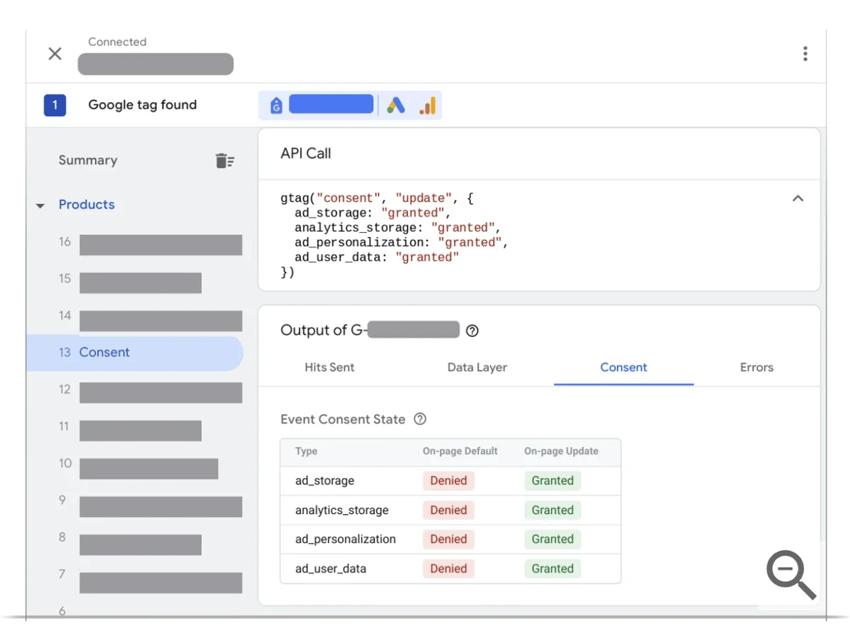Select the Google Analytics bar chart icon
Viewport: 850px width, 640px height.
pyautogui.click(x=427, y=105)
